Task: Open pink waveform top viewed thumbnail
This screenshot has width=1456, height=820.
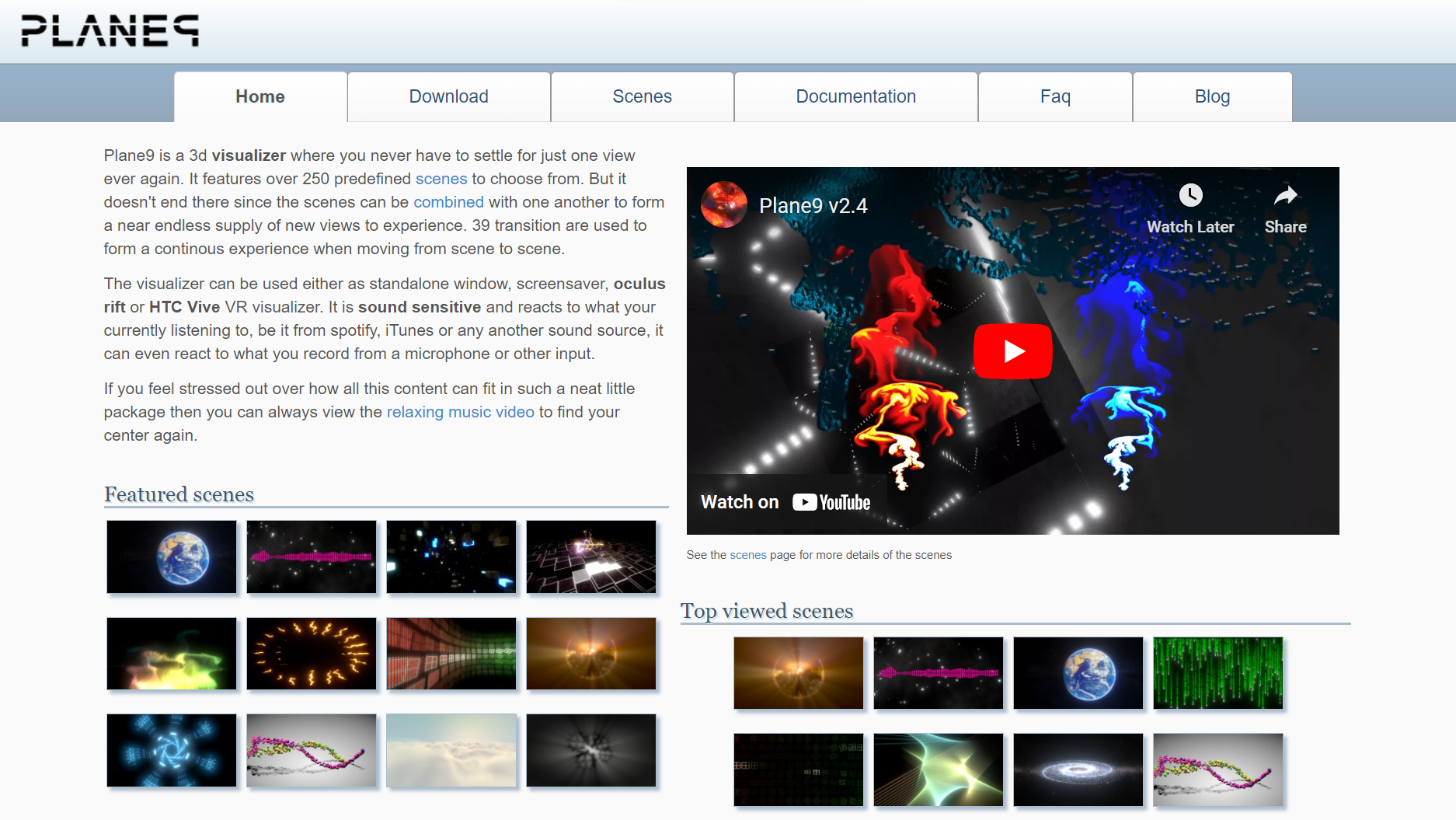Action: (939, 673)
